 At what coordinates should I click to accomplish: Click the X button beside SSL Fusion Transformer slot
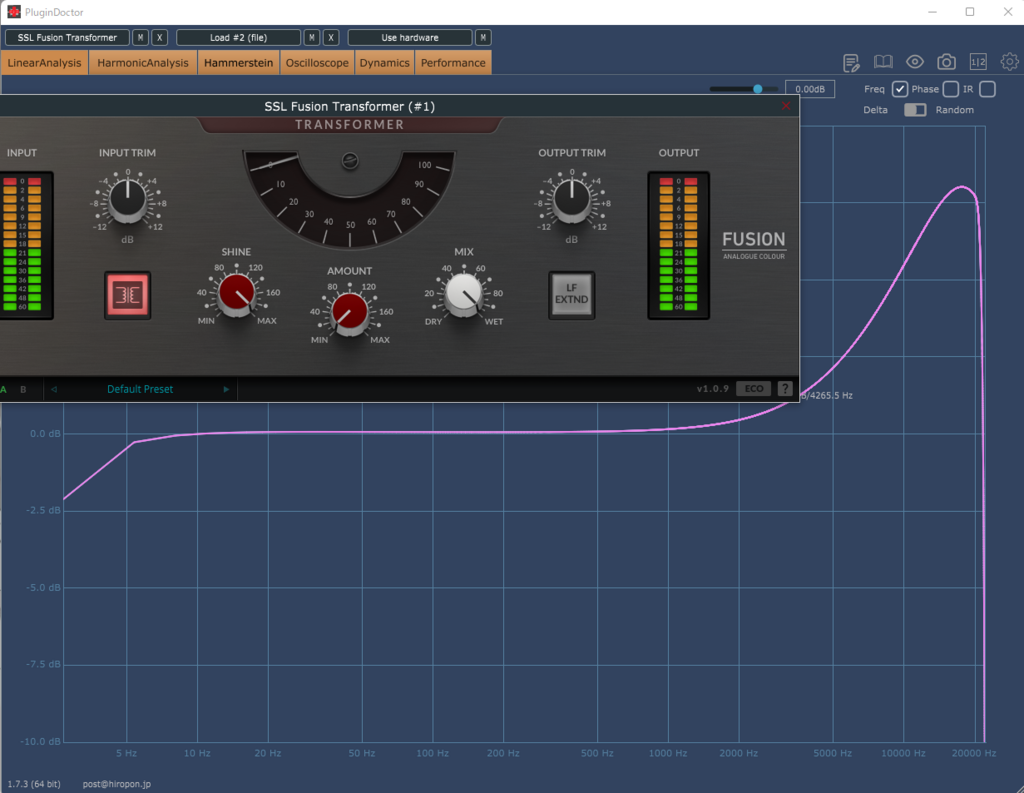[x=159, y=38]
